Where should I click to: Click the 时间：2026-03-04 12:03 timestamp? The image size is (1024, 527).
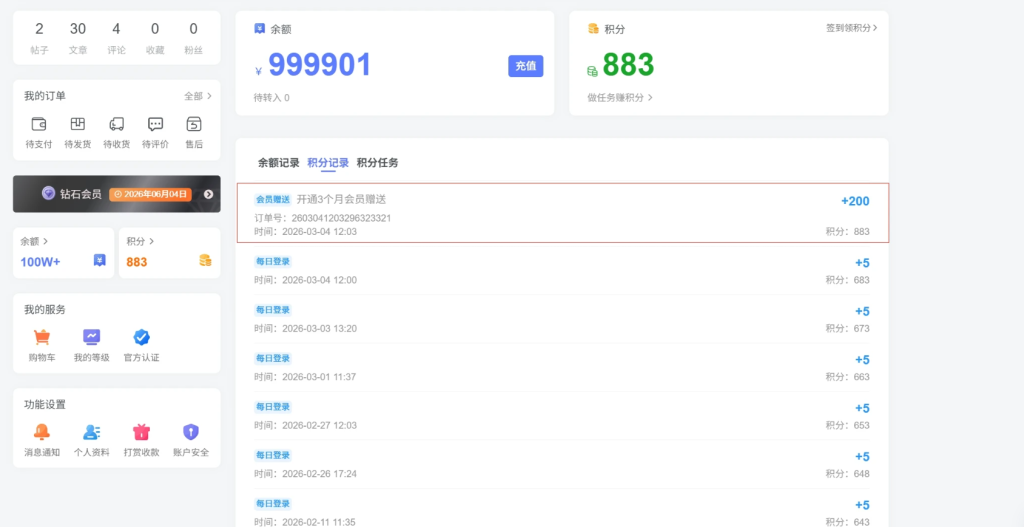pos(306,232)
